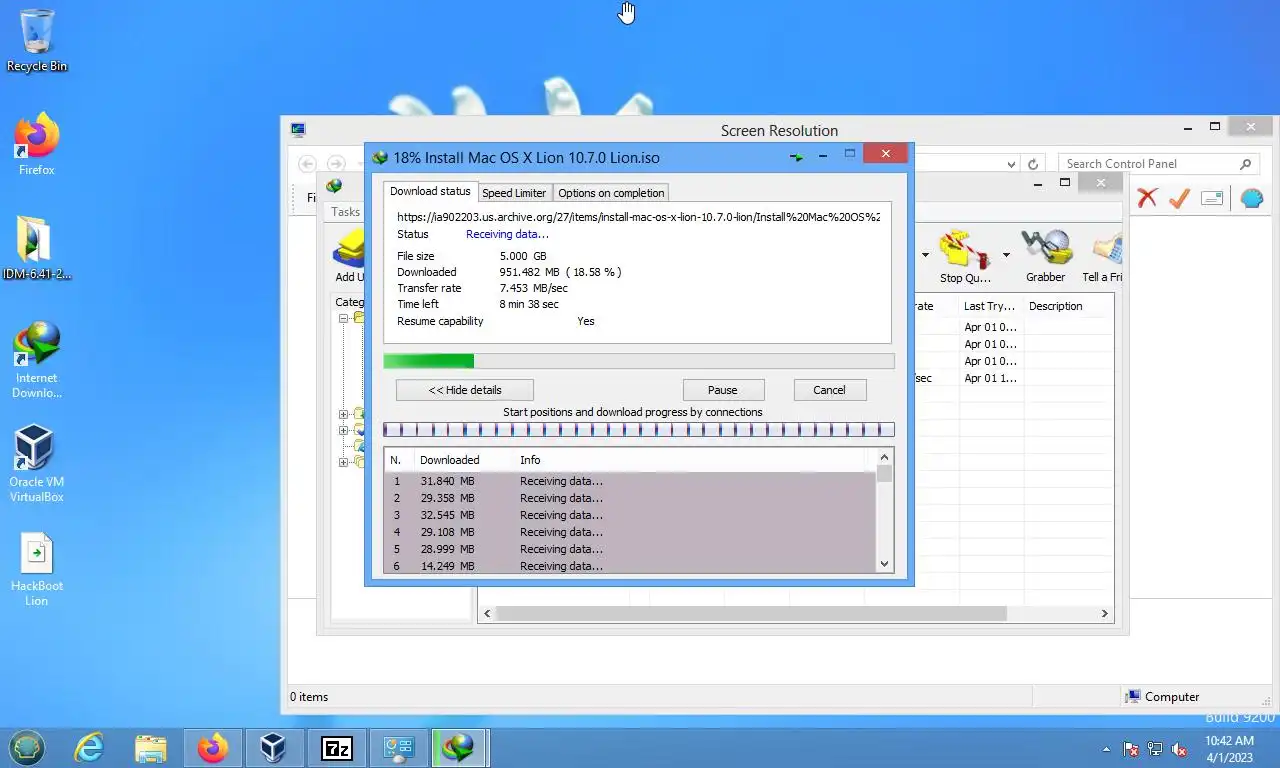Collapse the expanded node in the IDM Categories tree

(343, 319)
